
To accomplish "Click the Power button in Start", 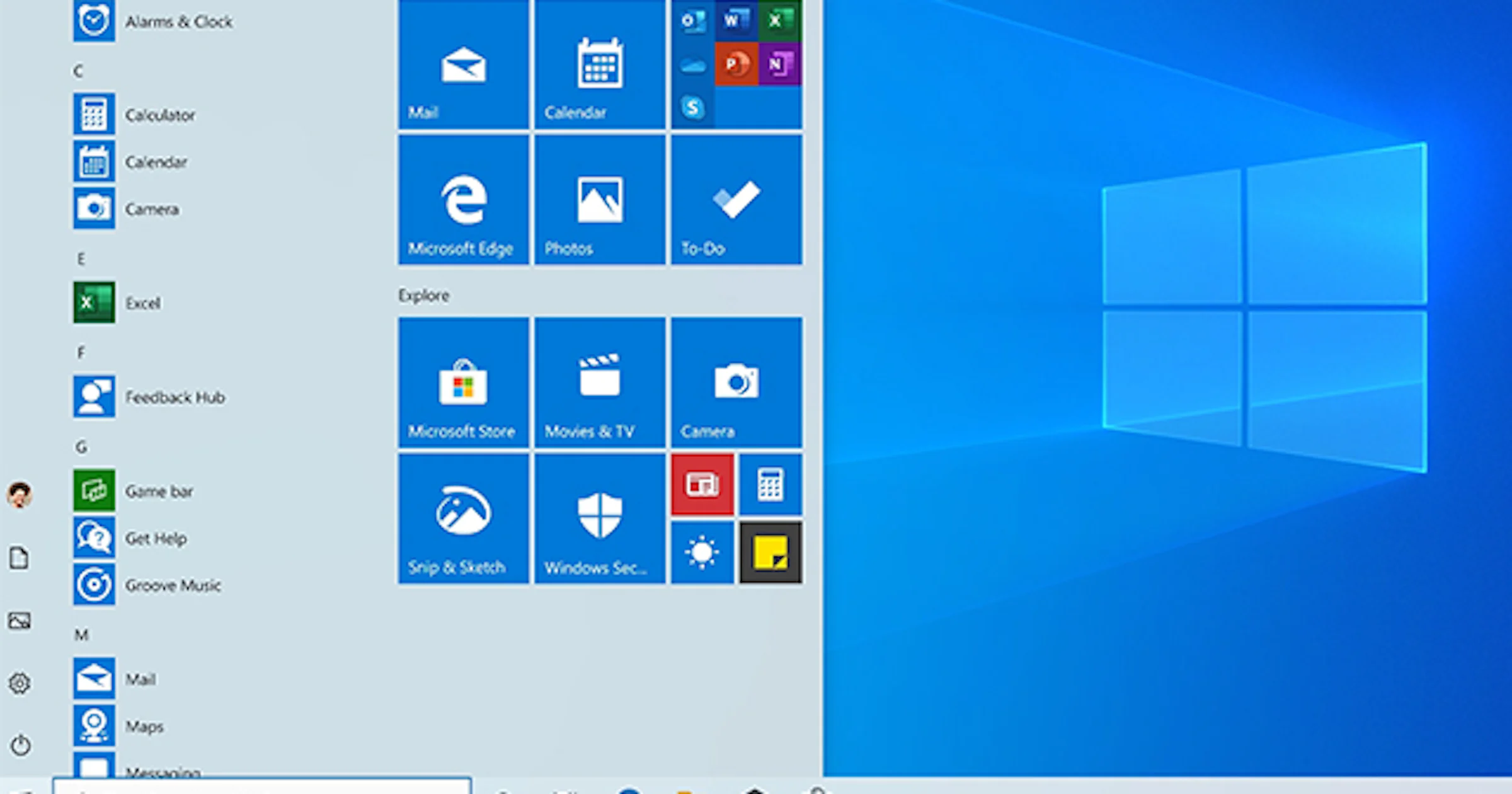I will pyautogui.click(x=20, y=745).
